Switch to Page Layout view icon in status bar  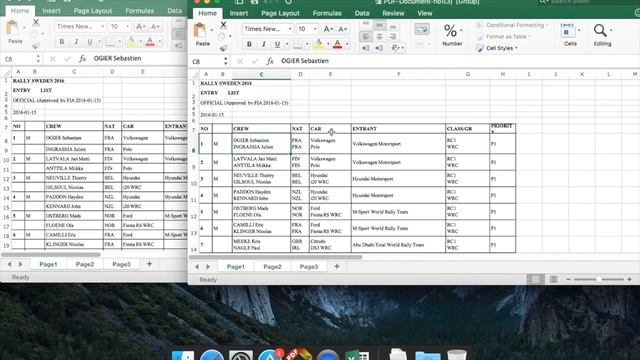coord(553,280)
